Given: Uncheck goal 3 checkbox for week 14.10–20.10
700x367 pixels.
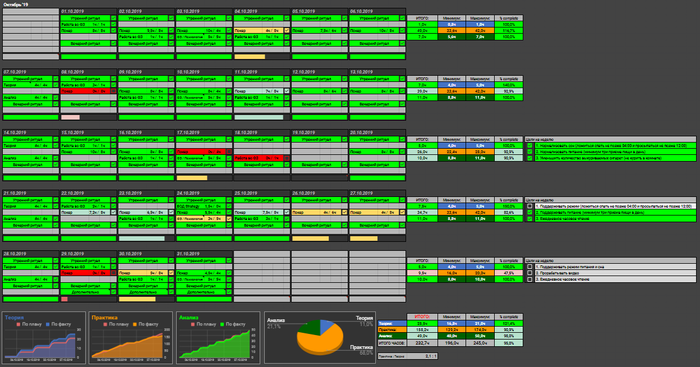Looking at the screenshot, I should tap(529, 158).
